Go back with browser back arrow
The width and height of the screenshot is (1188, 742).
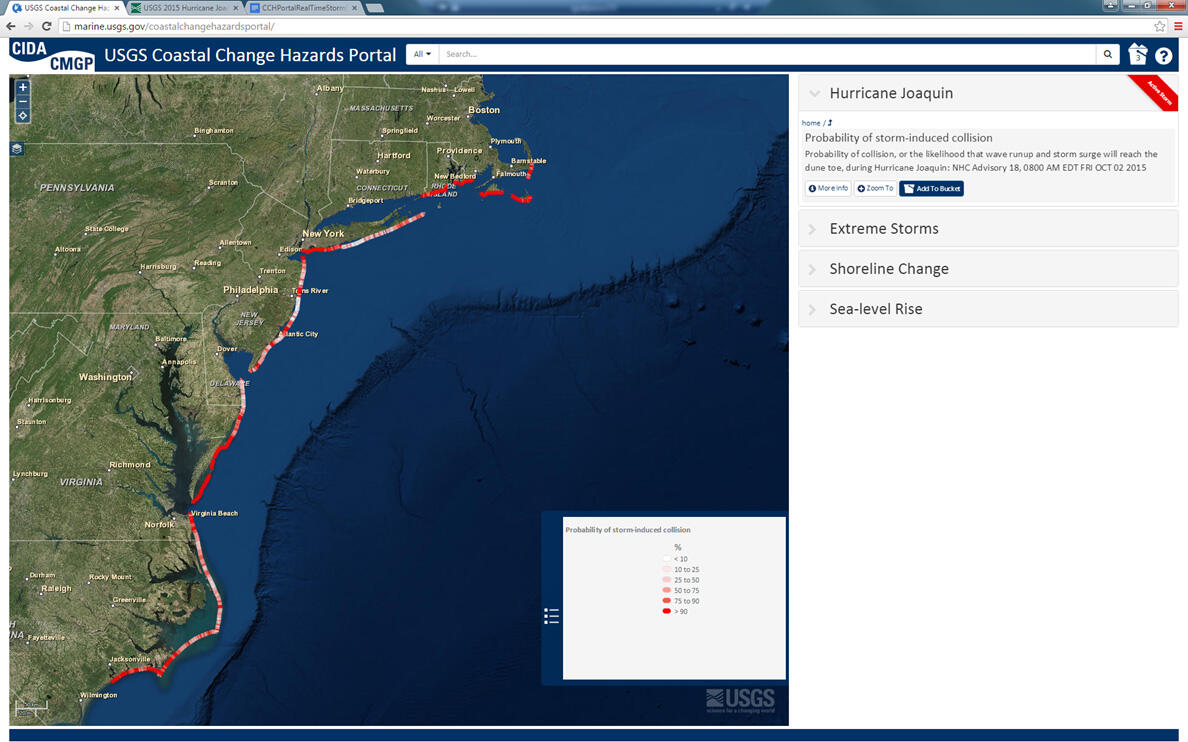pos(11,26)
